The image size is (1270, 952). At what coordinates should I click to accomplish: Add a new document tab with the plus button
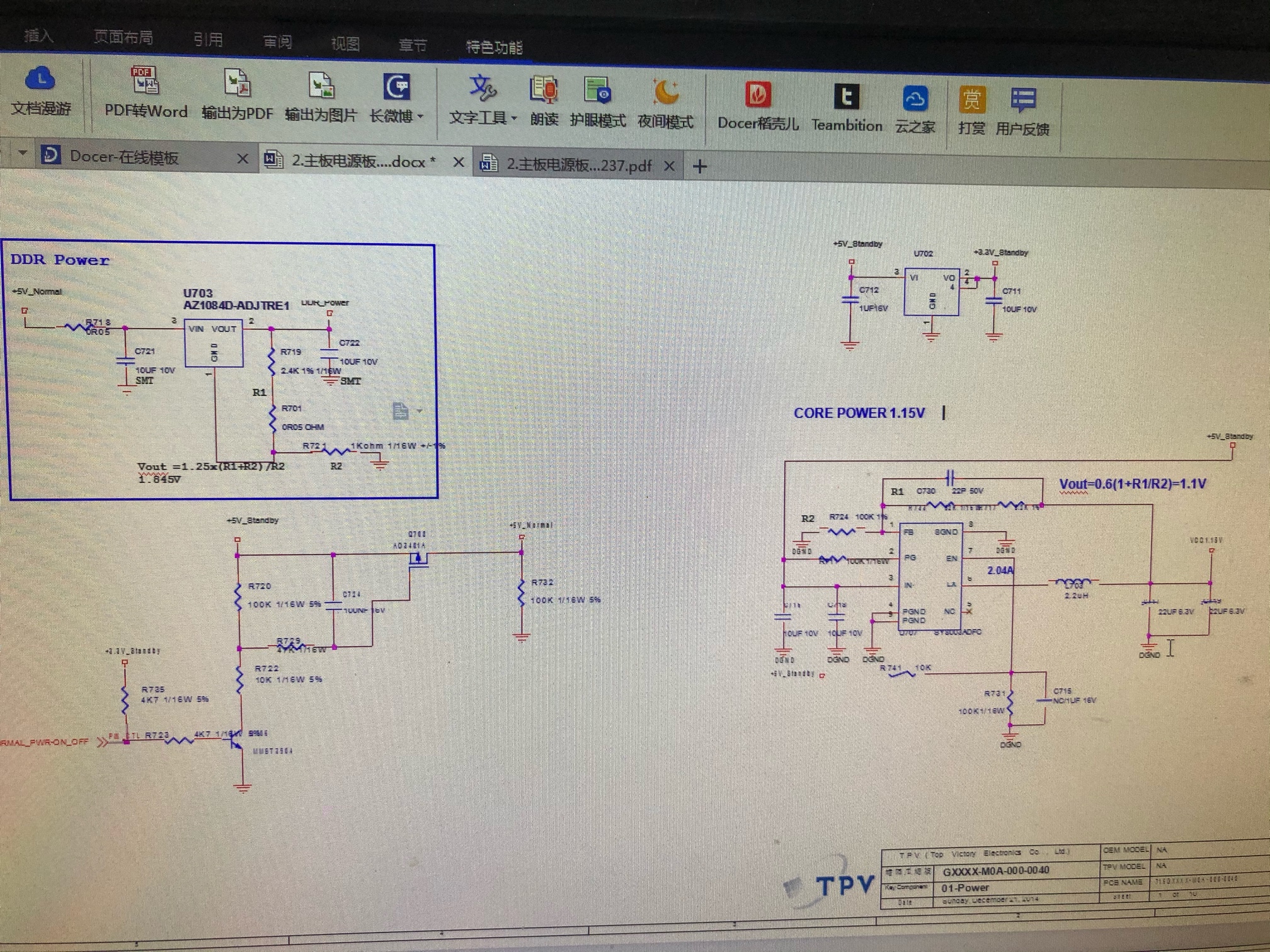tap(699, 167)
